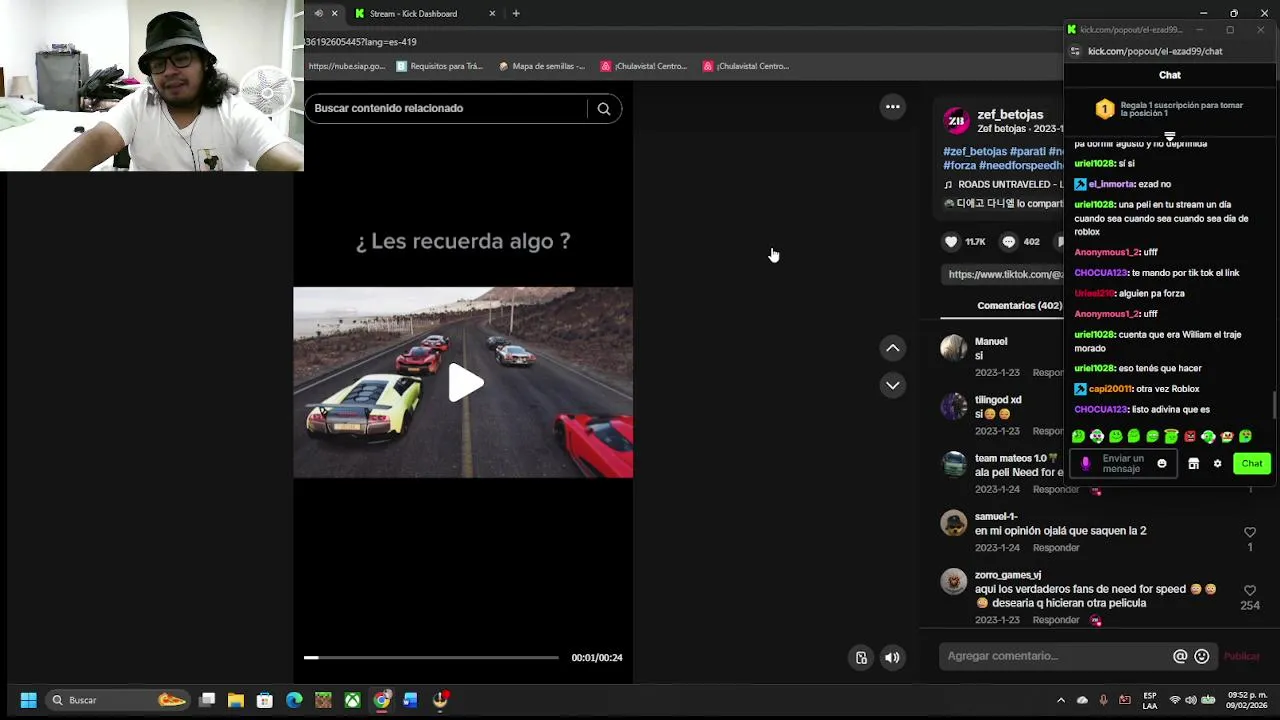Open the Windows Start menu
The image size is (1280, 720).
[28, 700]
